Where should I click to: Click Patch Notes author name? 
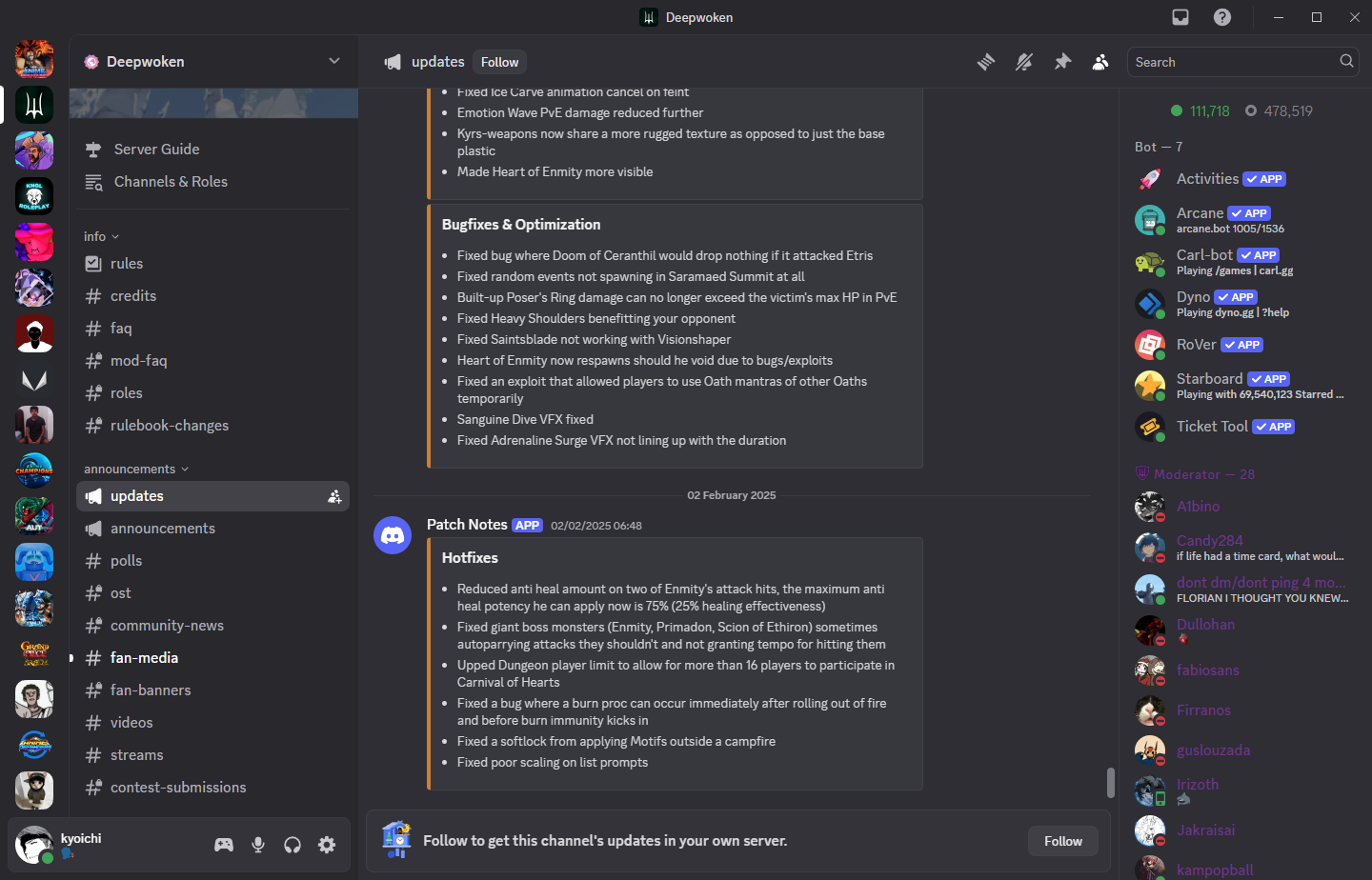click(467, 525)
